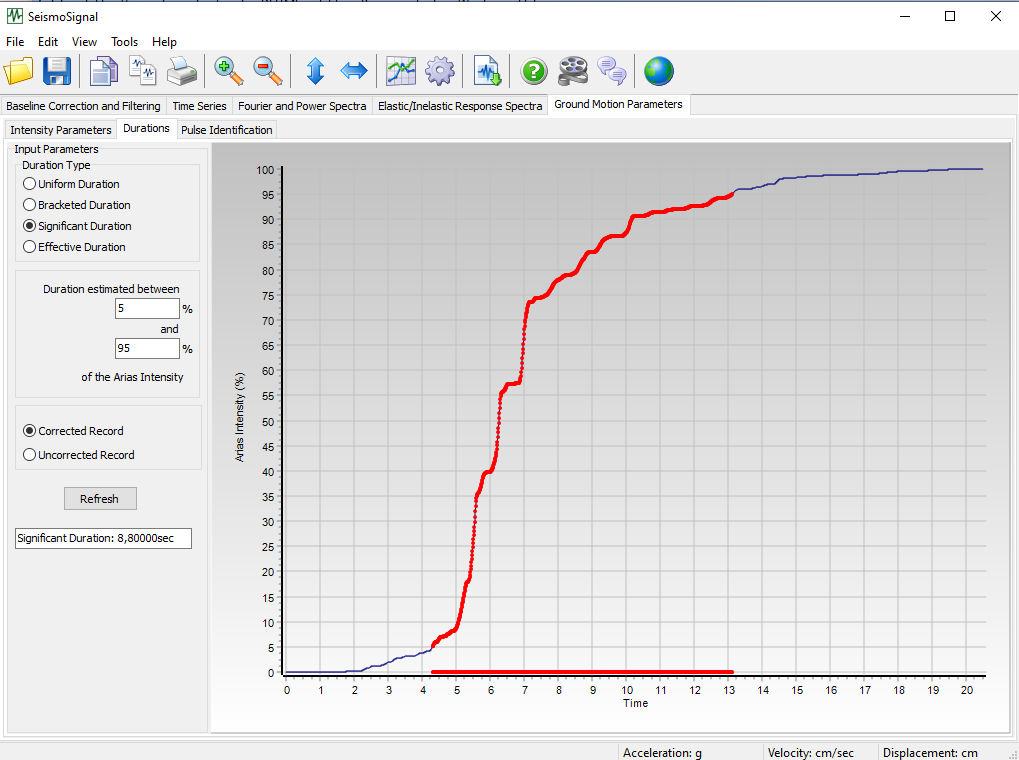
Task: Open the settings gear icon
Action: point(440,71)
